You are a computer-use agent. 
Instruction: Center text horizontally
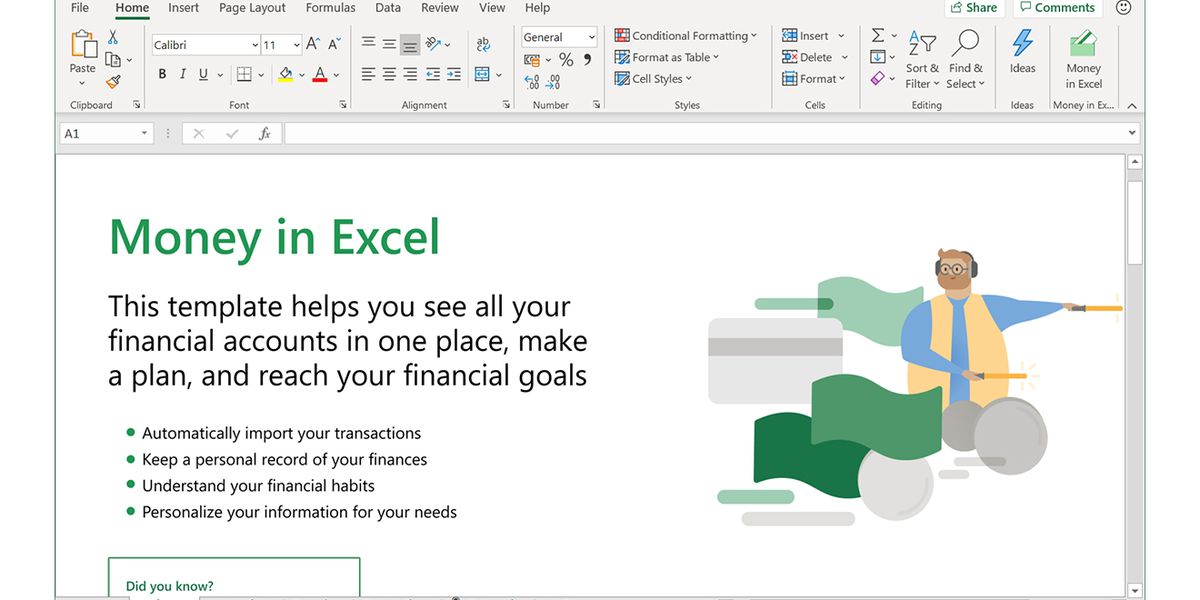[389, 74]
